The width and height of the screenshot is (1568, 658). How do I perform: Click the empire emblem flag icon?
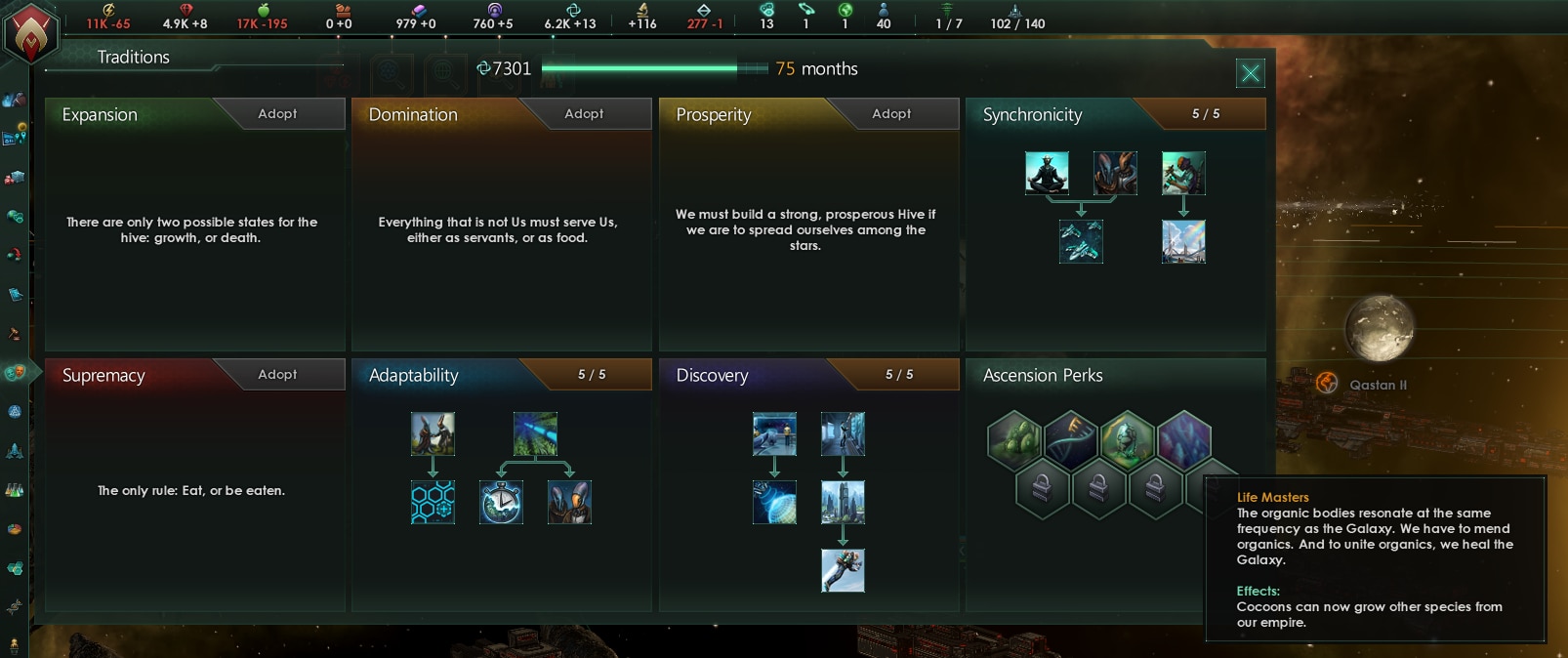[x=31, y=32]
